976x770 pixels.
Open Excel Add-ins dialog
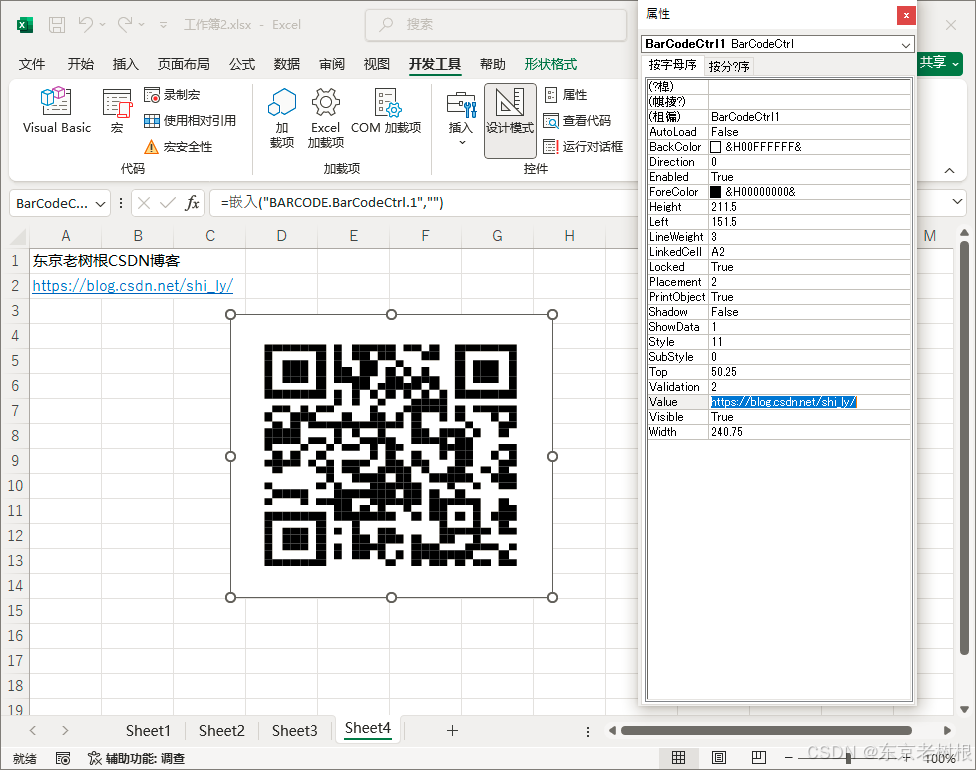326,118
